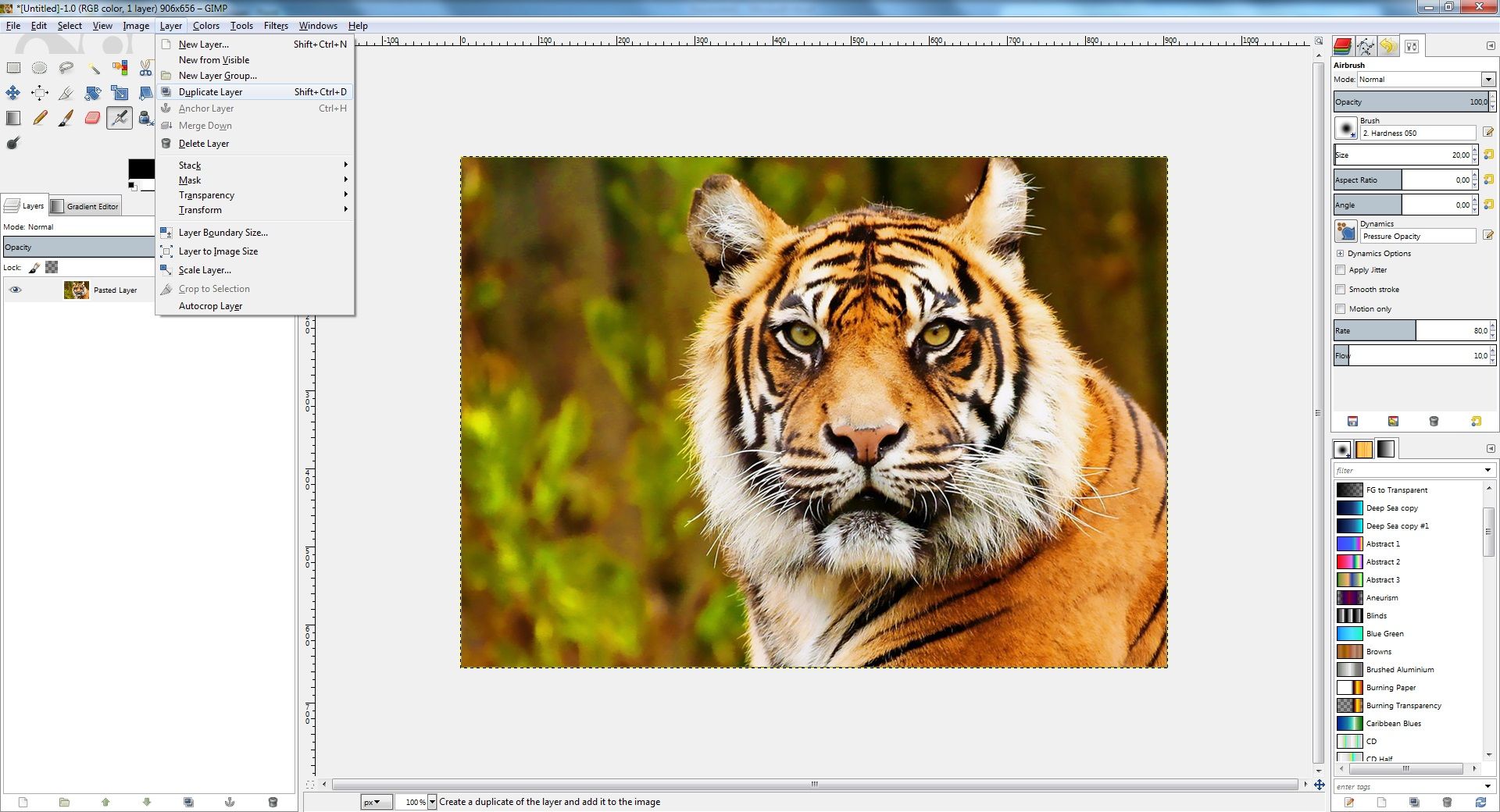Select the Free Select lasso tool

click(x=66, y=68)
